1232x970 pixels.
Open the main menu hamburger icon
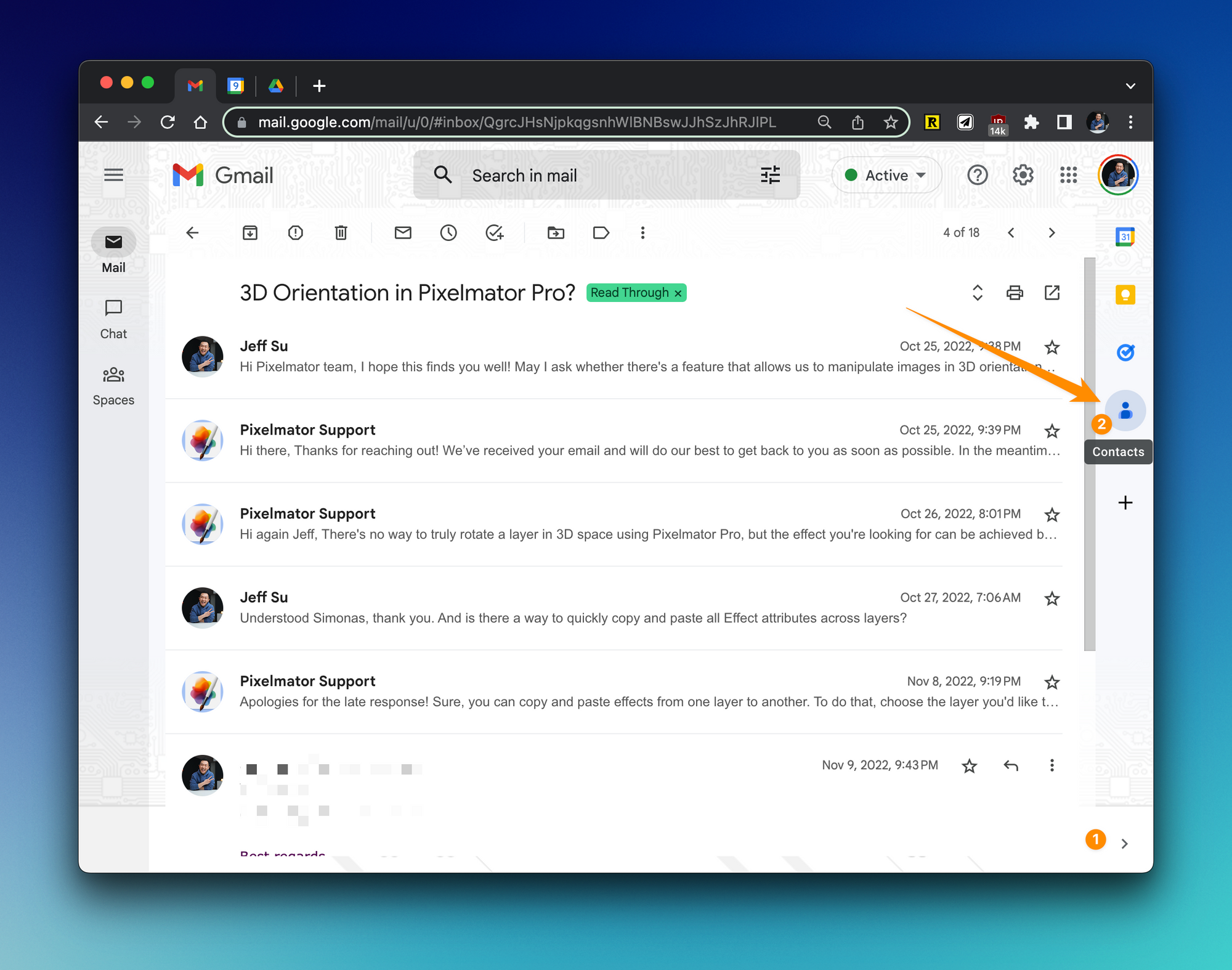pyautogui.click(x=113, y=175)
